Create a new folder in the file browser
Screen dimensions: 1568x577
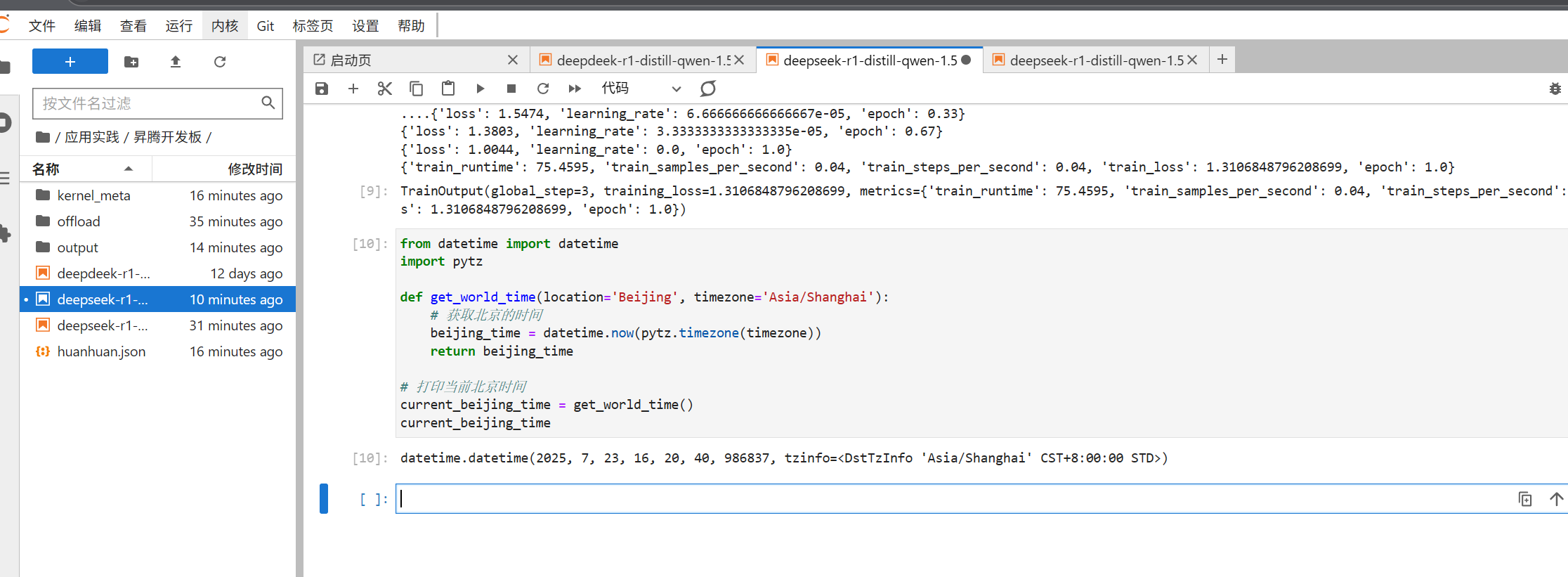[131, 62]
